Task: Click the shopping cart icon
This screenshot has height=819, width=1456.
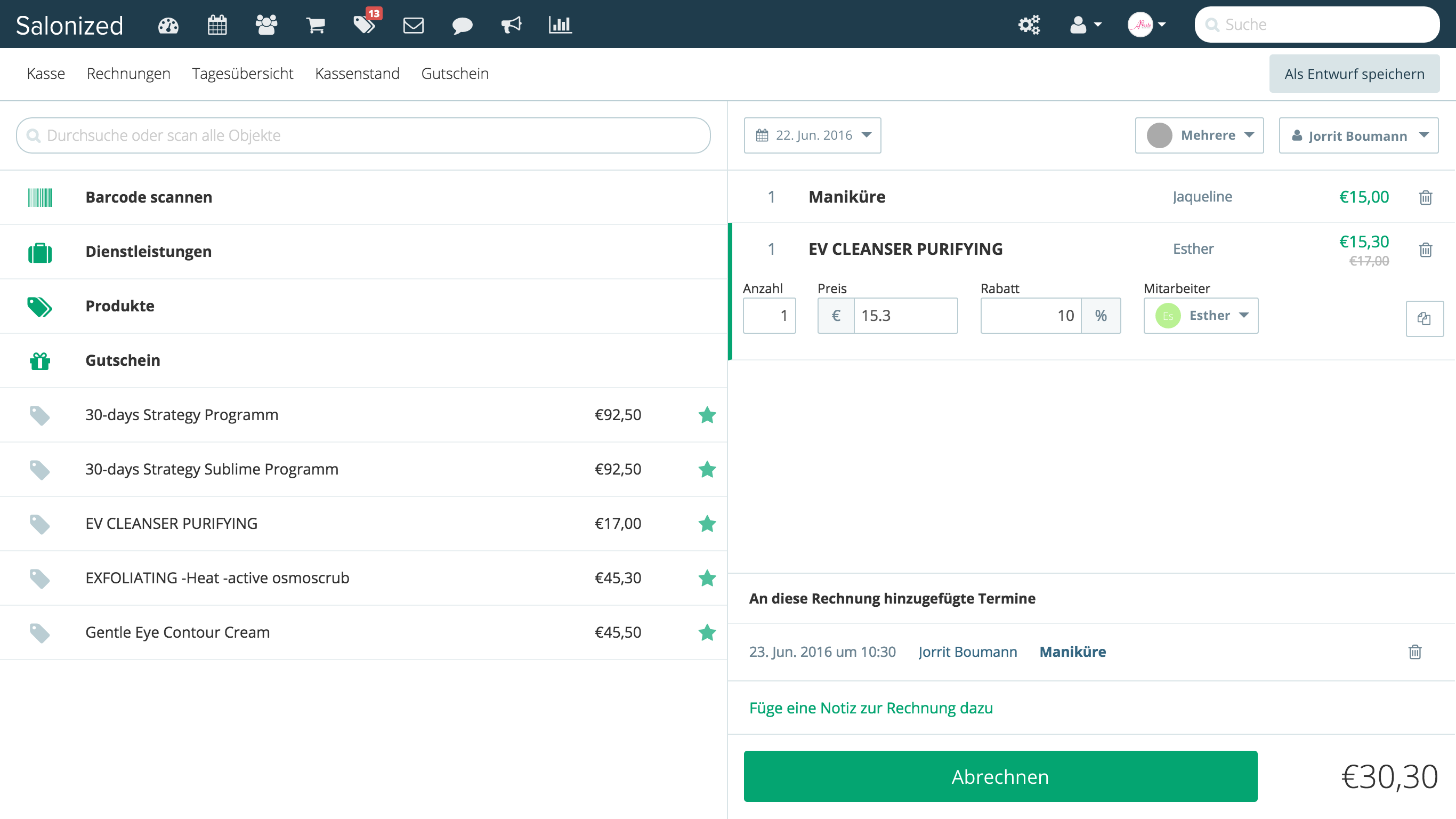Action: click(316, 25)
